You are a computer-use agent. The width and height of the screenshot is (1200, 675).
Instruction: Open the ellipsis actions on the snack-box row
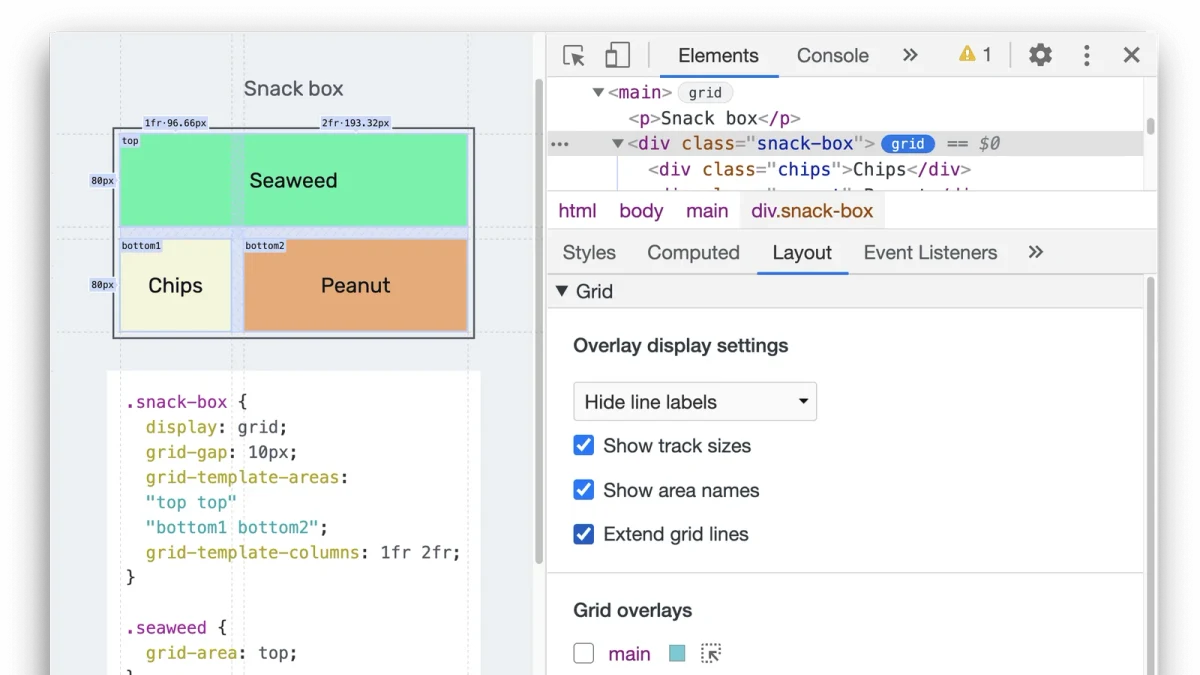[560, 144]
